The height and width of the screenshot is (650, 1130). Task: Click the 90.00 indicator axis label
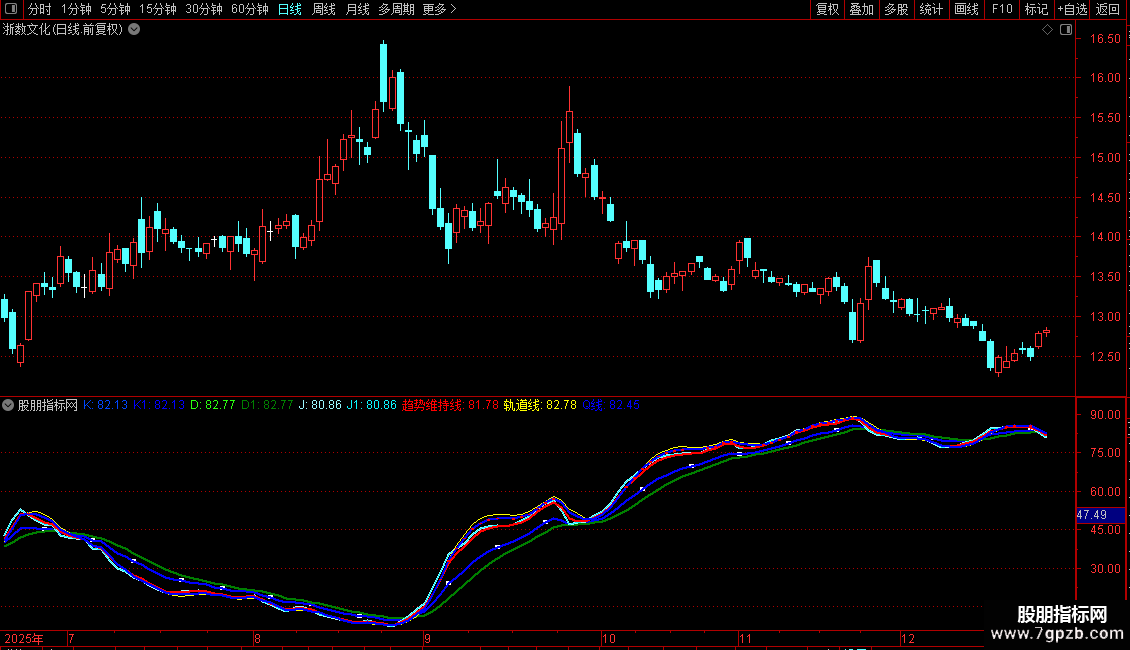(1105, 415)
